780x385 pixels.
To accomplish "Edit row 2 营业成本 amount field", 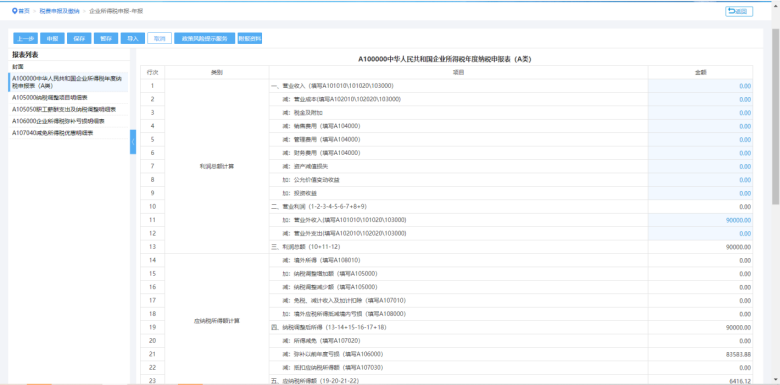I will [700, 99].
